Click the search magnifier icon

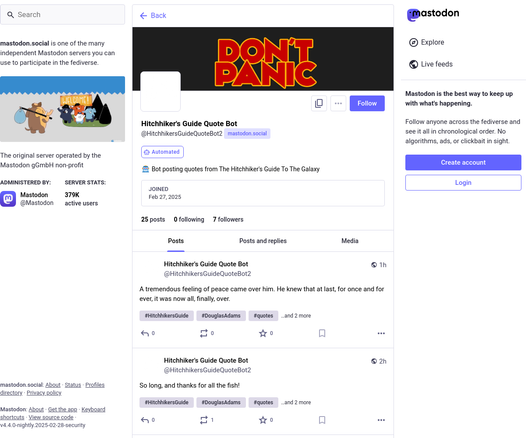(x=10, y=15)
